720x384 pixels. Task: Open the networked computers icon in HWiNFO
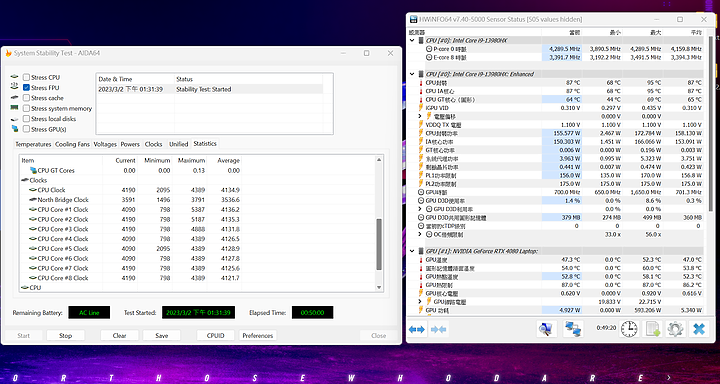click(573, 328)
